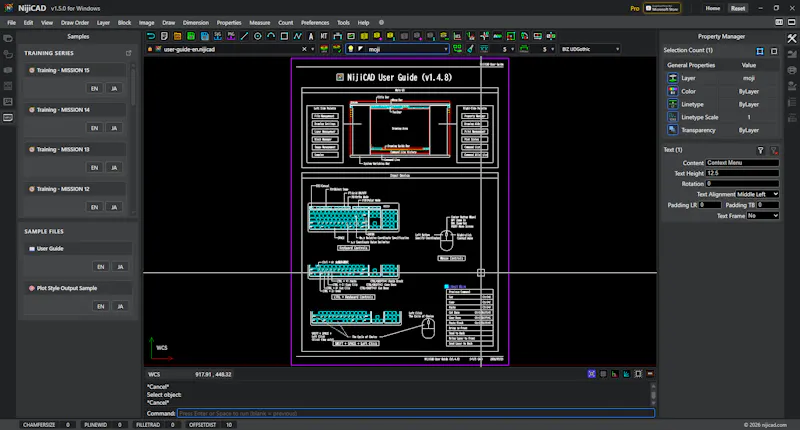Viewport: 800px width, 430px height.
Task: Open the Preferences menu
Action: click(x=315, y=22)
